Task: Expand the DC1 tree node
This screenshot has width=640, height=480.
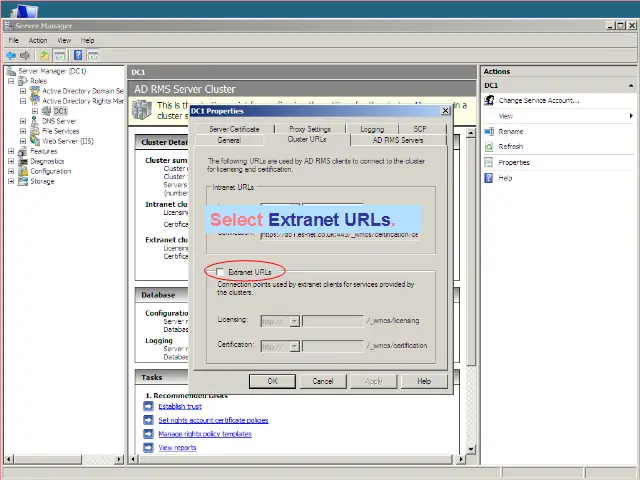Action: pos(35,111)
